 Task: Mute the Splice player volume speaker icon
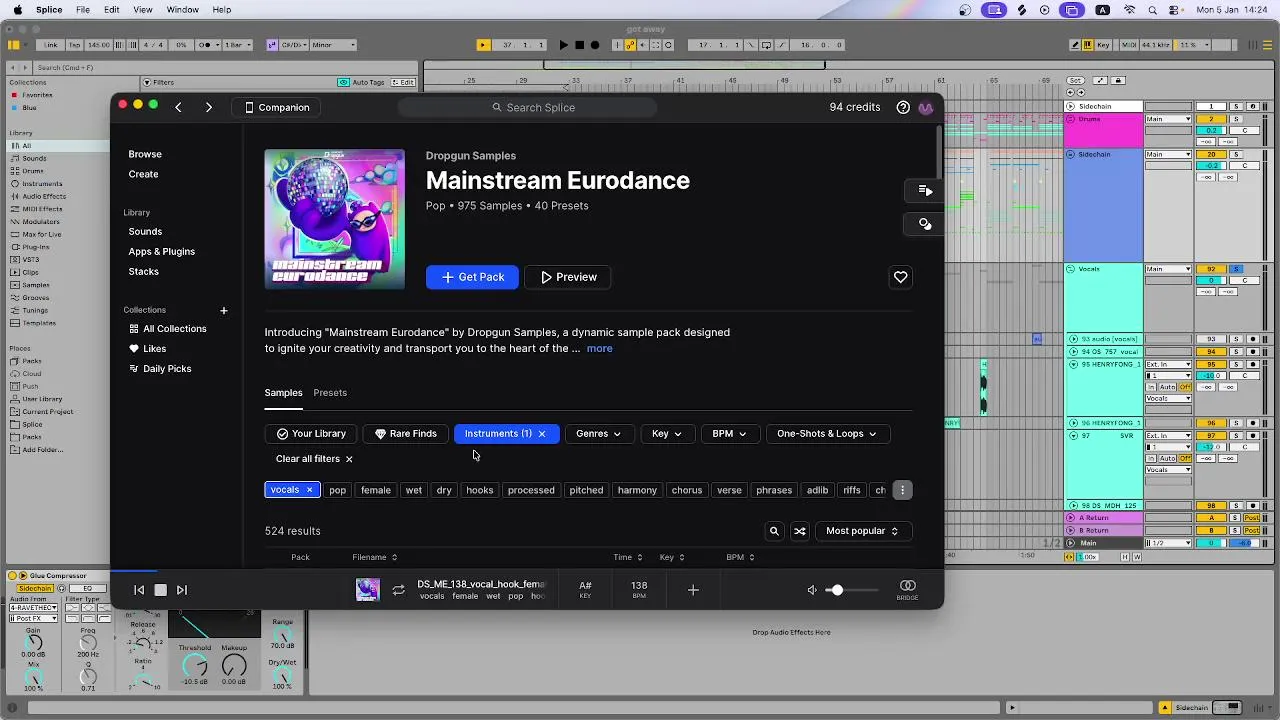click(812, 590)
